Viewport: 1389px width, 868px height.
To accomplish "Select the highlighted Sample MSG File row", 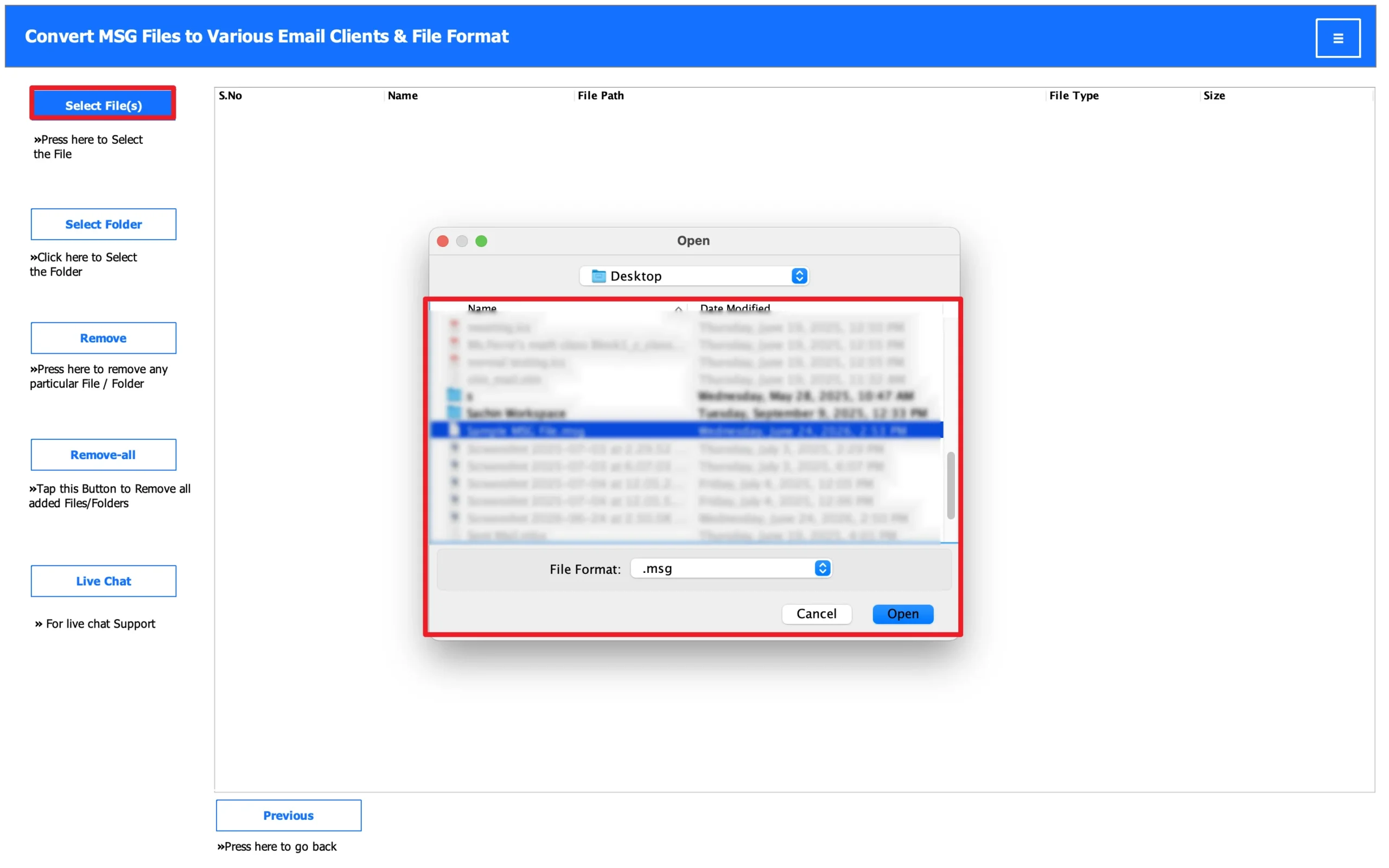I will point(686,430).
